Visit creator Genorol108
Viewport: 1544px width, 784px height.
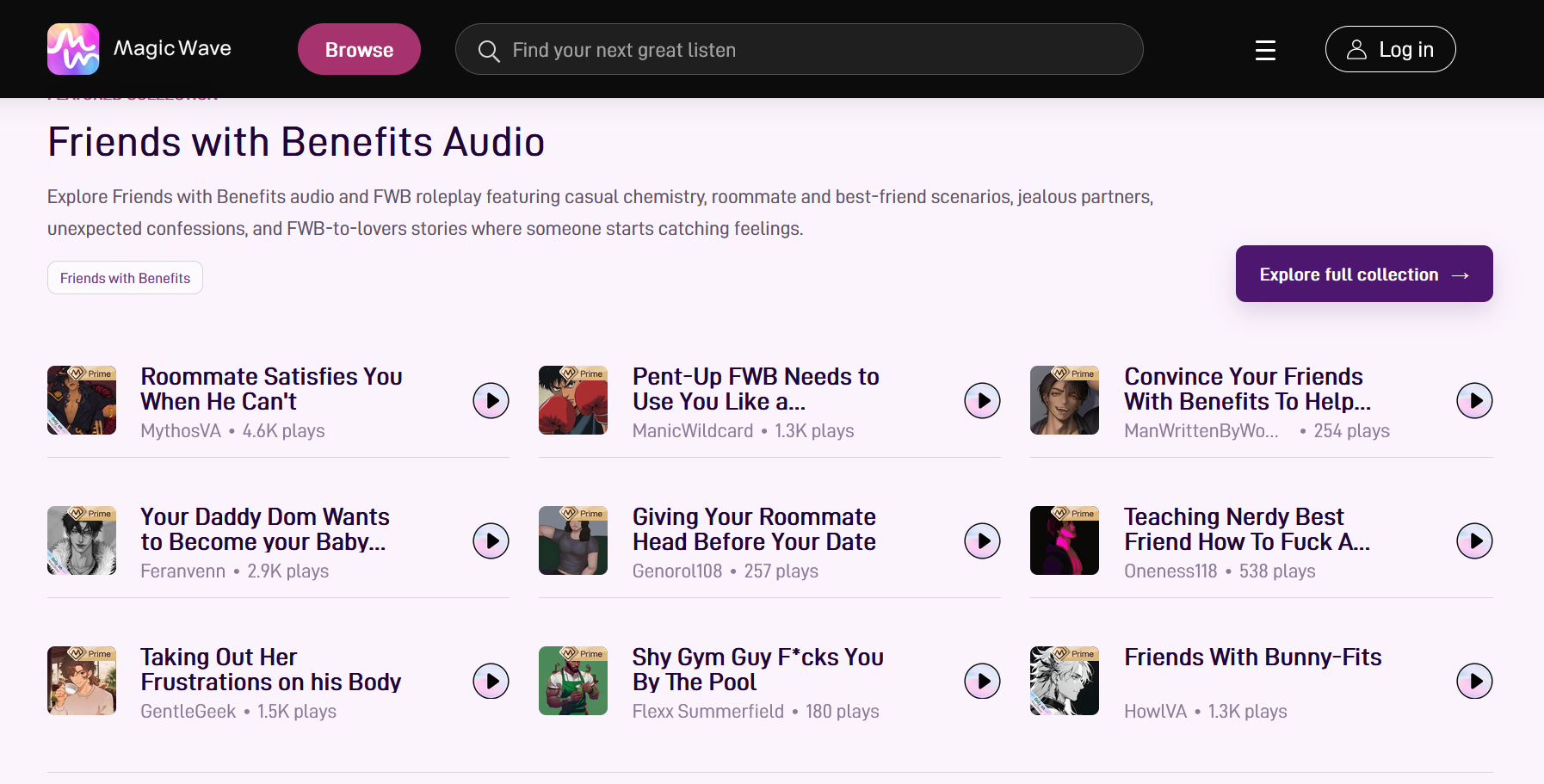(x=677, y=571)
